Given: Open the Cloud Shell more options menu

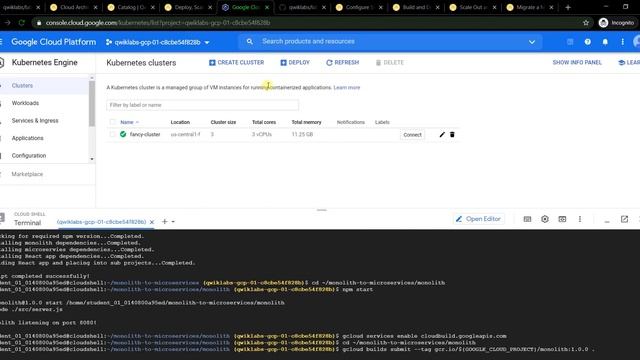Looking at the screenshot, I should pos(580,219).
